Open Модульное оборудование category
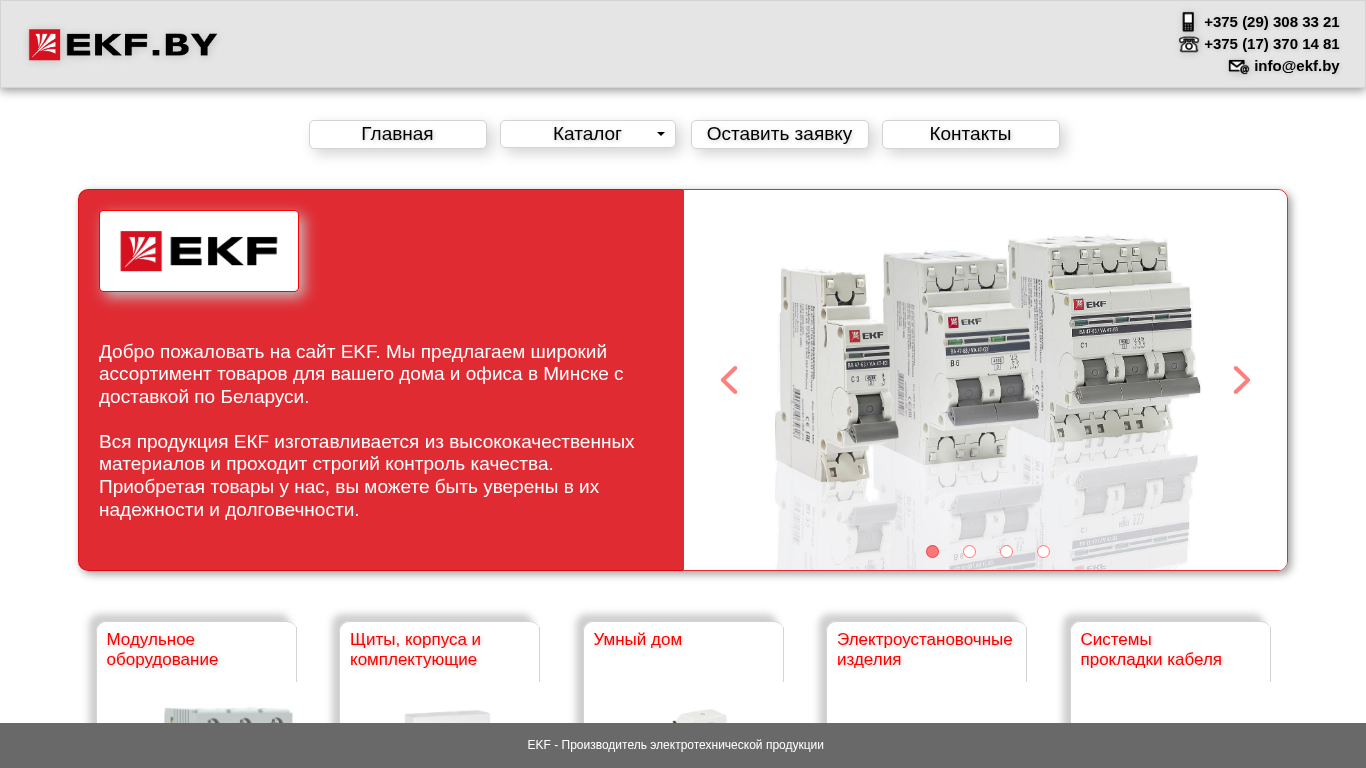Screen dimensions: 1366x768 coord(162,649)
